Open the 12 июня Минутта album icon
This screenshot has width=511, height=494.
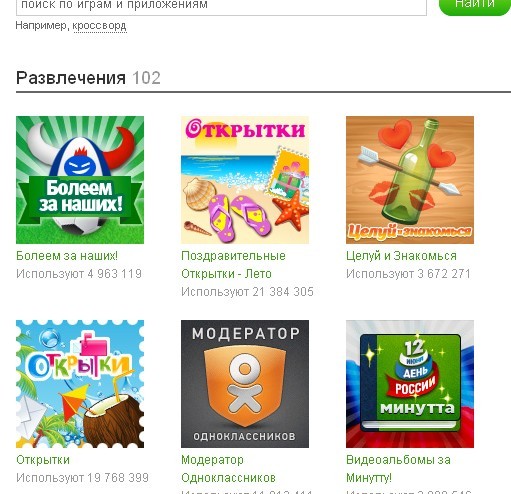pyautogui.click(x=410, y=384)
